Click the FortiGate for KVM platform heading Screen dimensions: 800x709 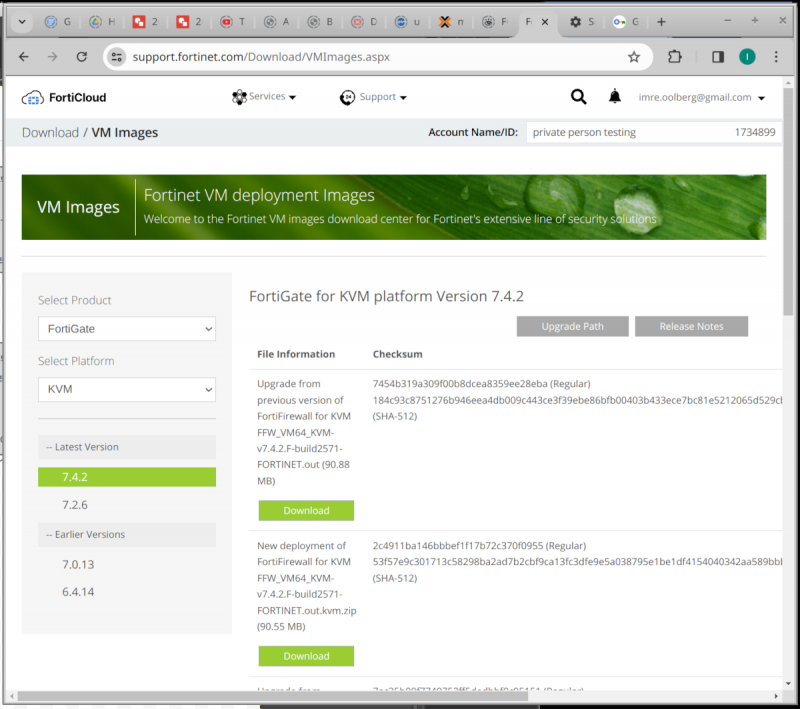coord(386,296)
